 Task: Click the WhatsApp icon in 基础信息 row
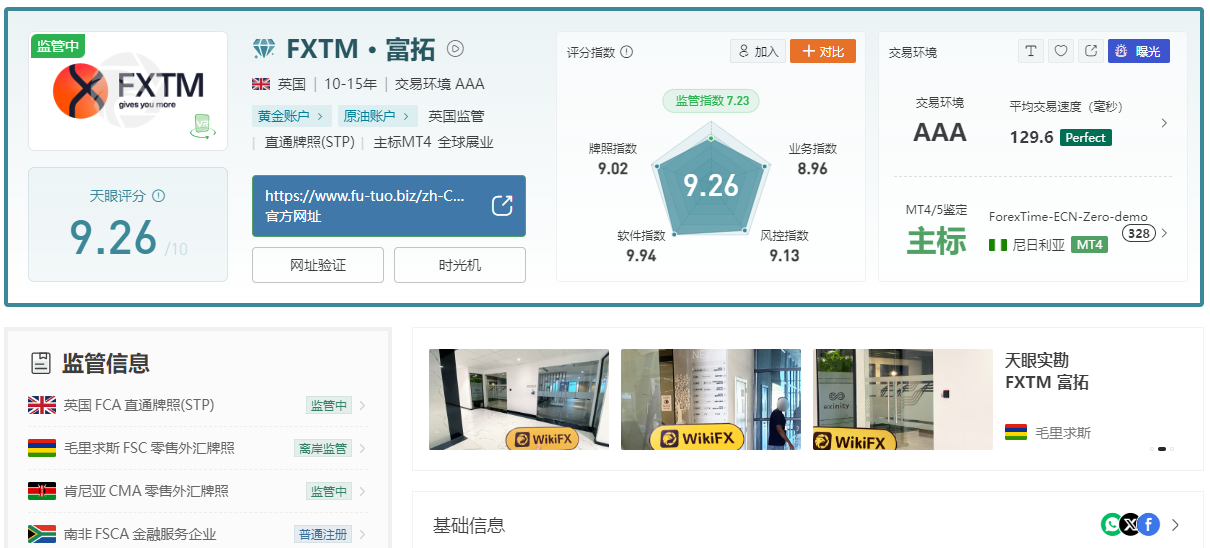pos(1111,524)
